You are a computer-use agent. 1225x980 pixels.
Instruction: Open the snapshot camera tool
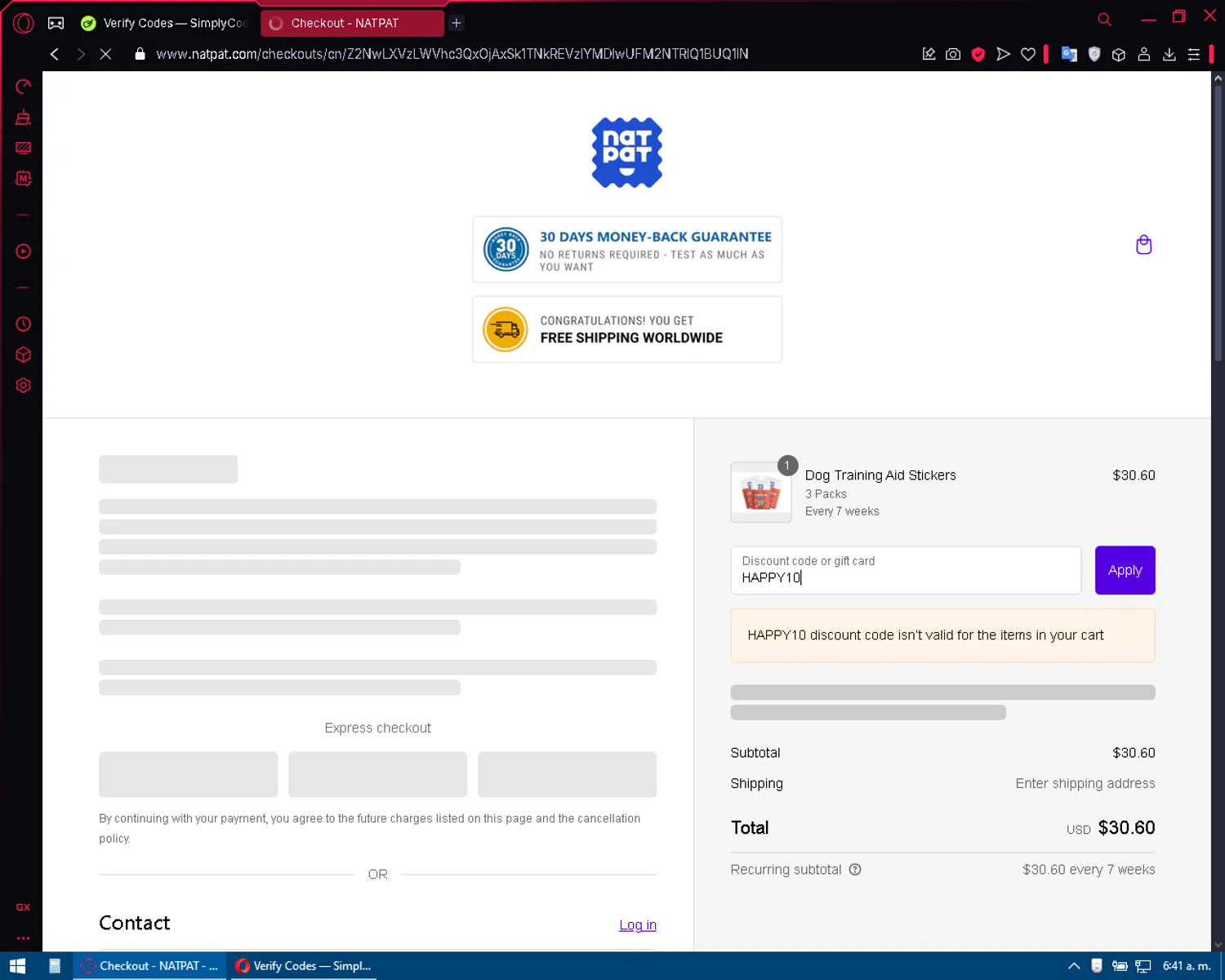(x=953, y=54)
